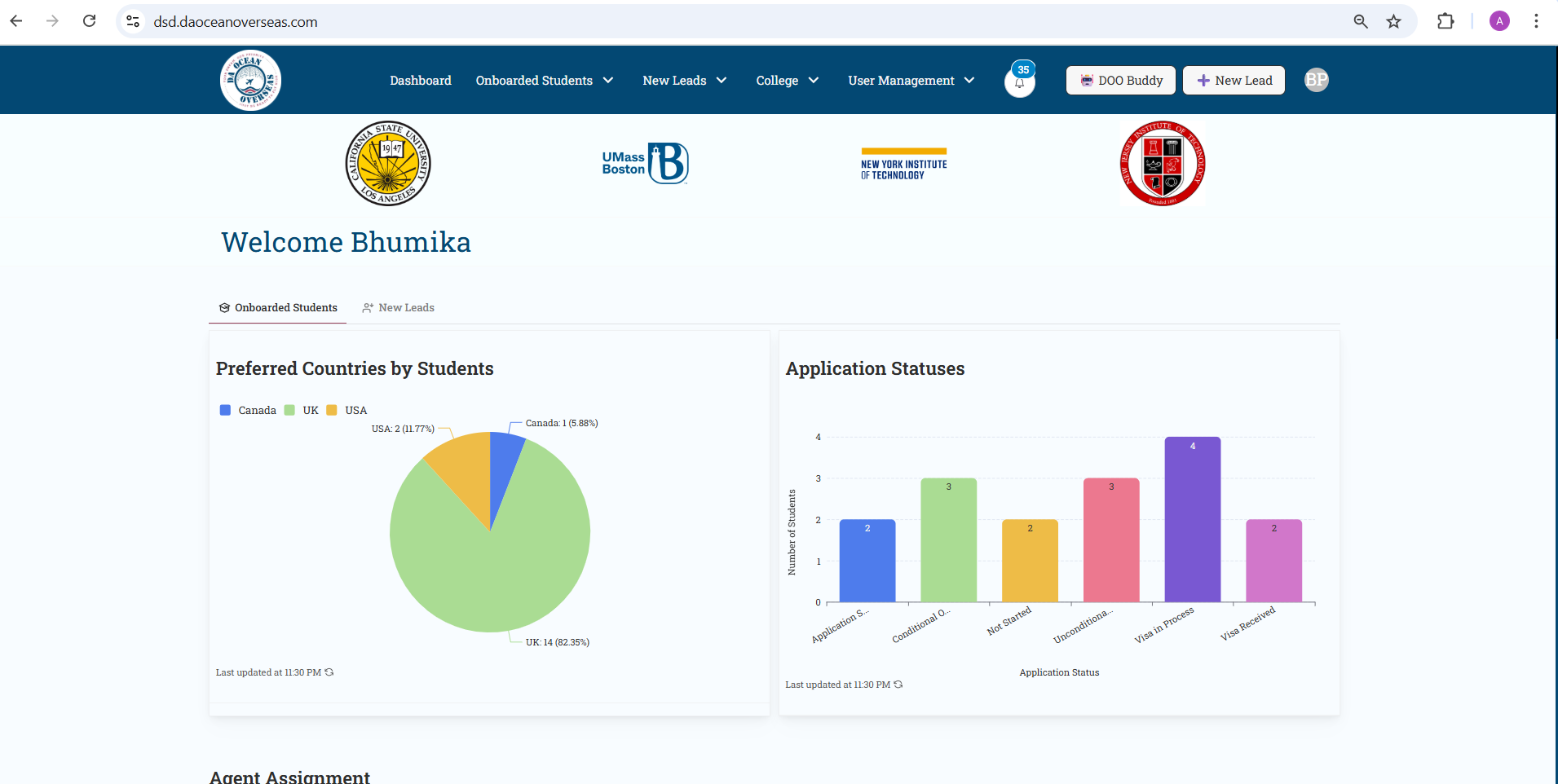Click the pink Visa Received bar
This screenshot has width=1558, height=784.
point(1274,561)
